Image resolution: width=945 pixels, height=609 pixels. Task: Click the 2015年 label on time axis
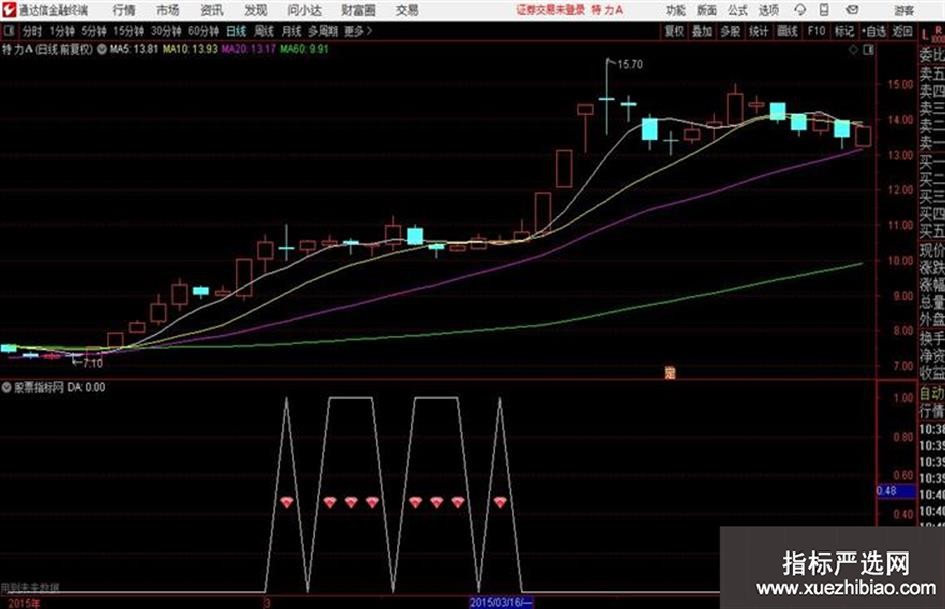pyautogui.click(x=24, y=603)
